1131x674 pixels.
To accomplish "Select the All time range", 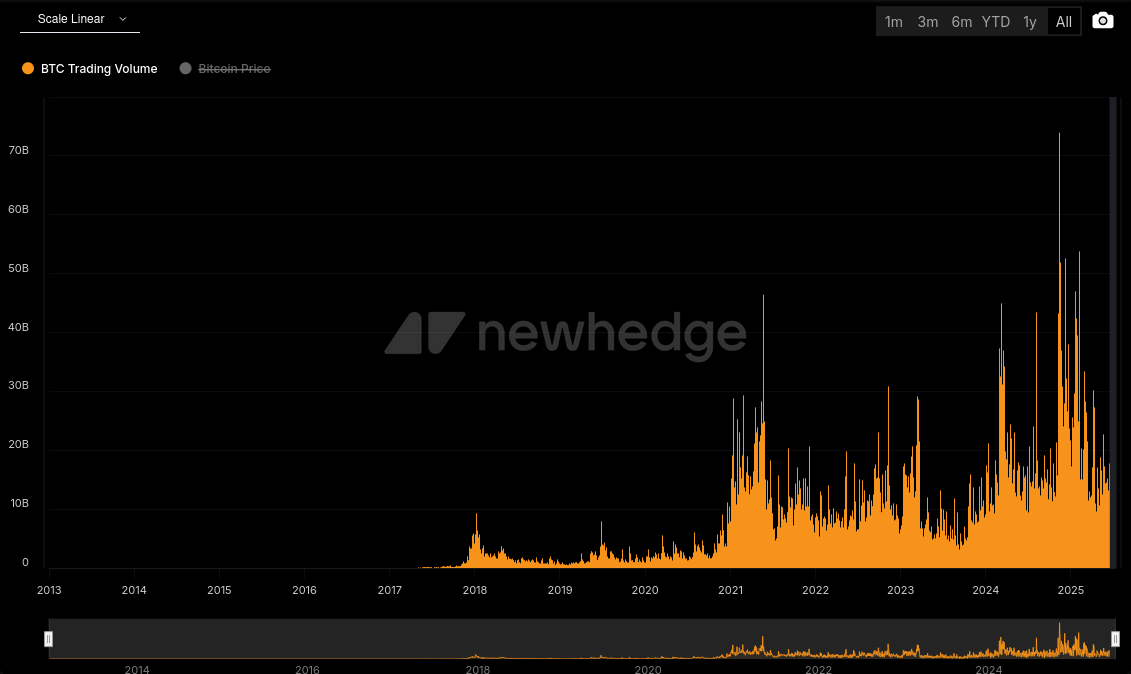I will pyautogui.click(x=1064, y=22).
